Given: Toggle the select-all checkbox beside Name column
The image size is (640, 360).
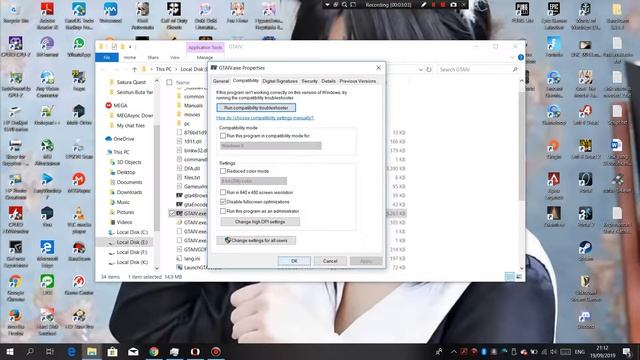Looking at the screenshot, I should pyautogui.click(x=169, y=82).
